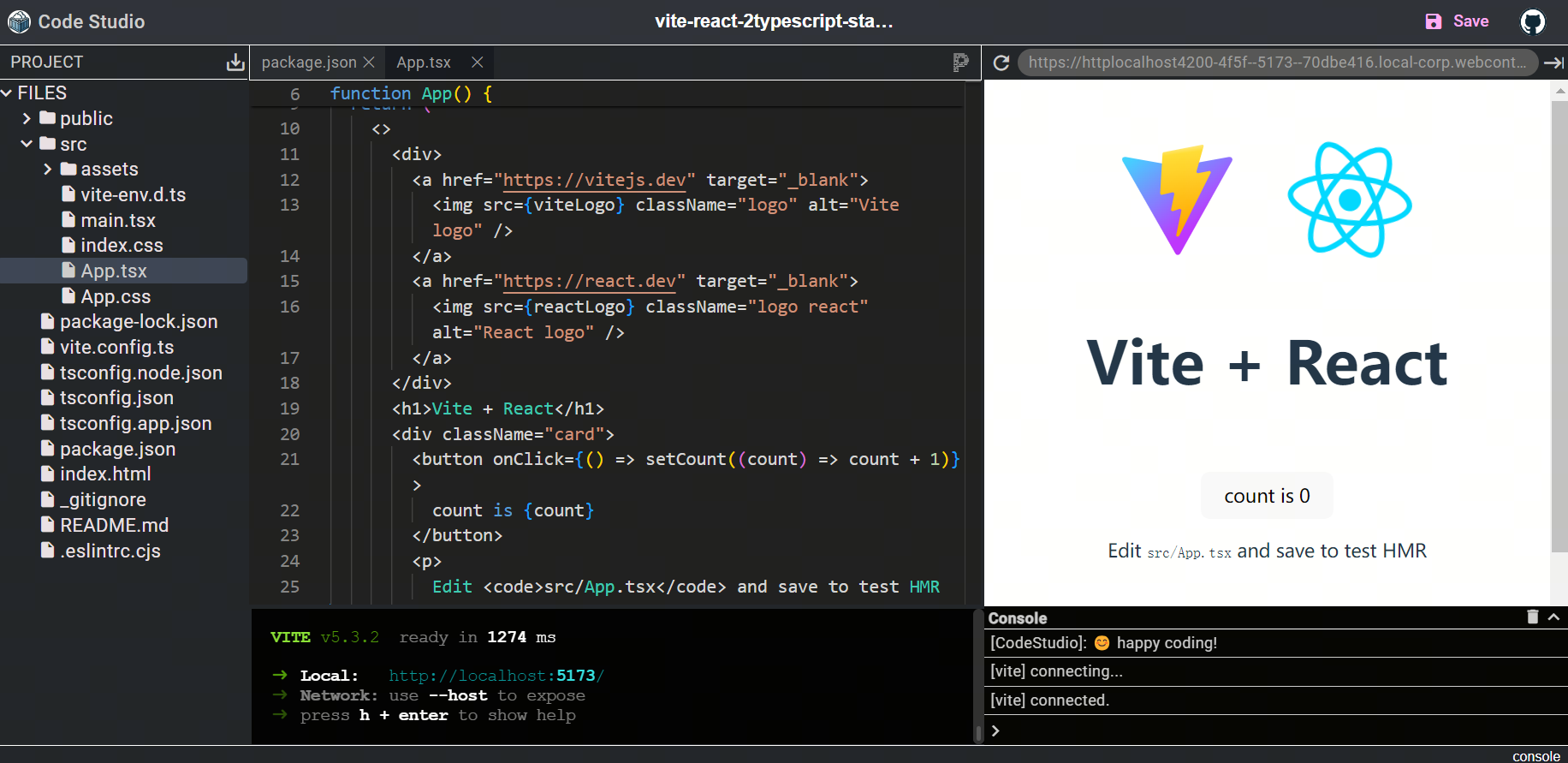
Task: Click the https://react.dev link in code
Action: [x=590, y=281]
